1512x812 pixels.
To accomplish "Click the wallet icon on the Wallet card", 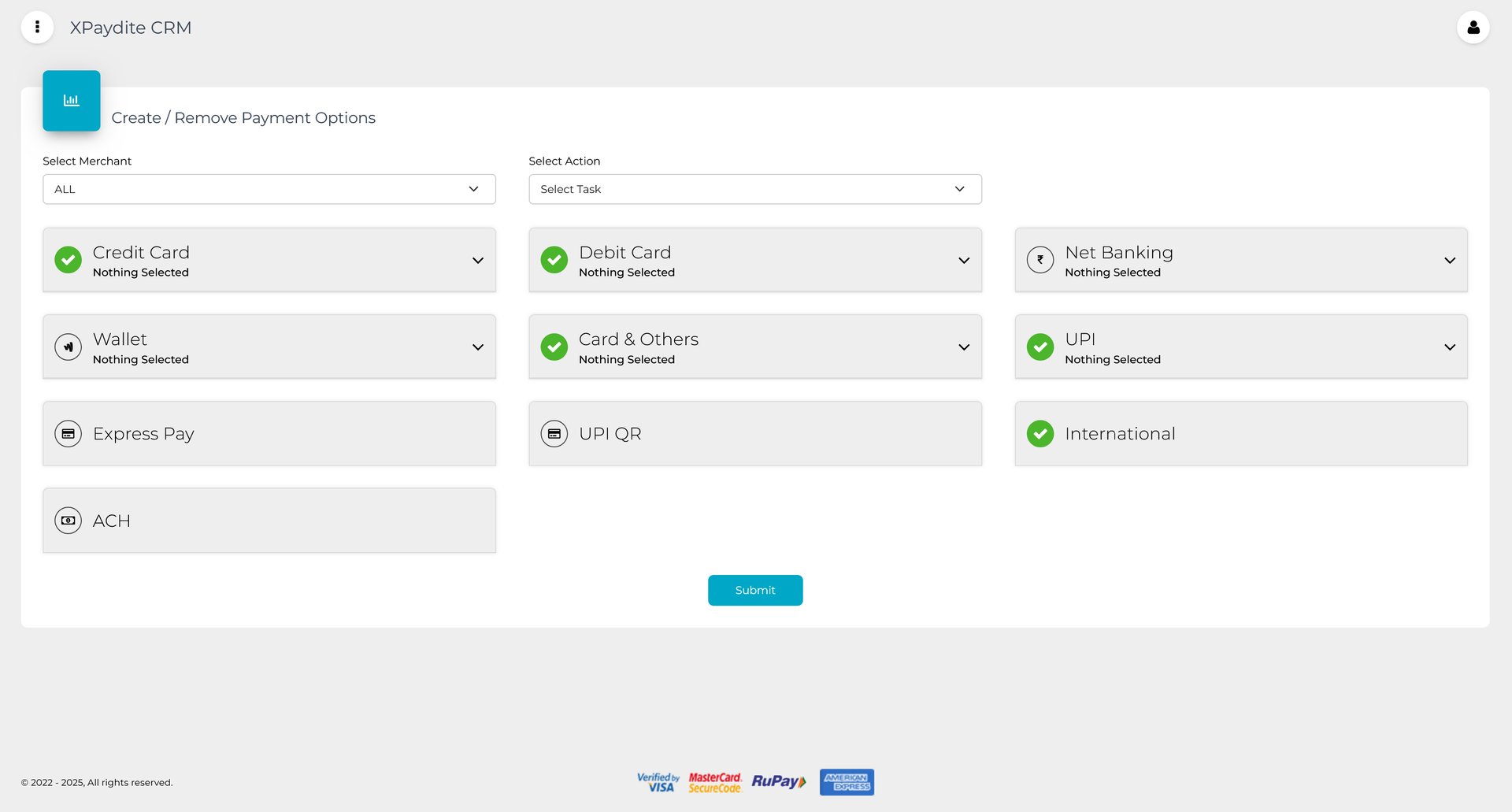I will (x=68, y=347).
